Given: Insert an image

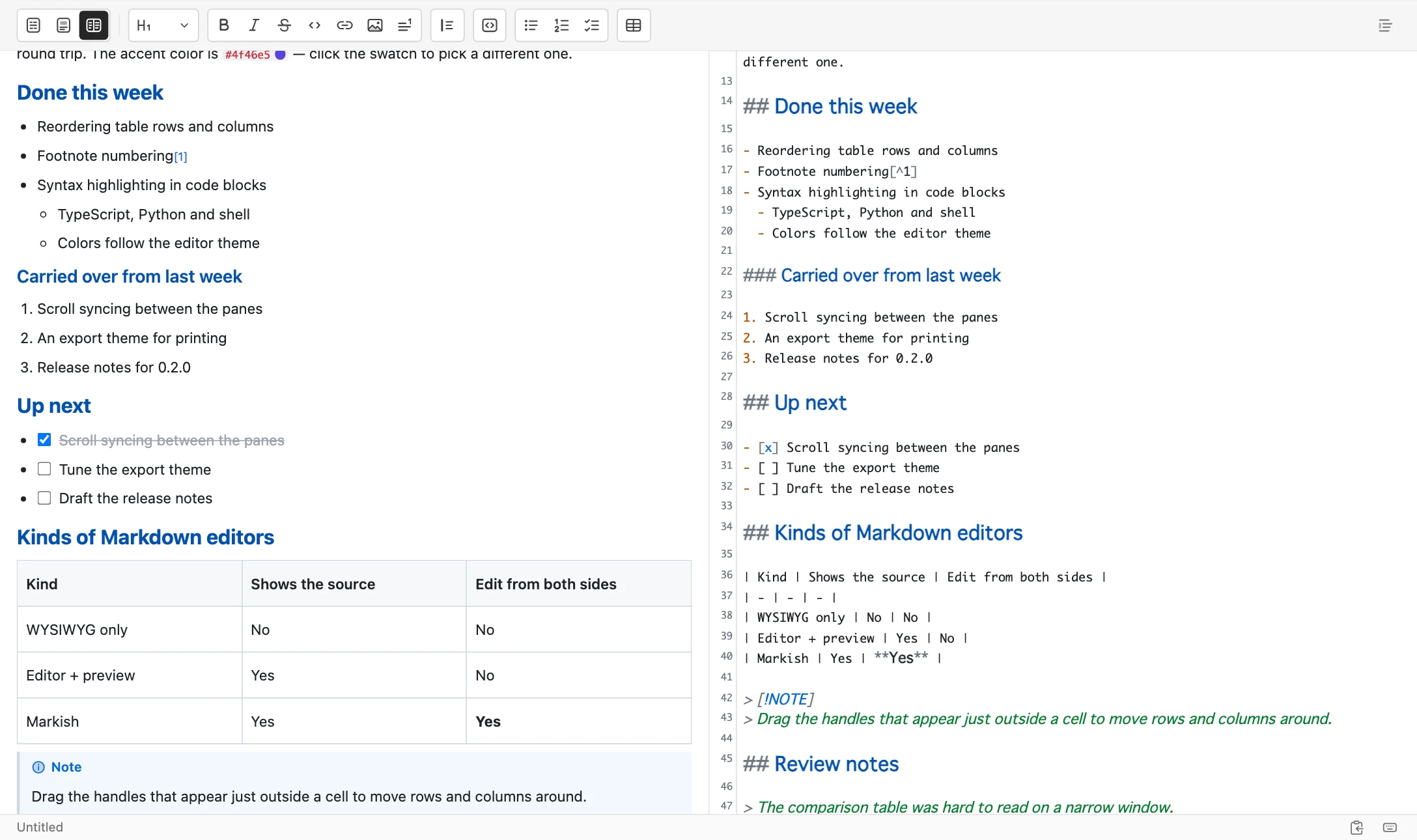Looking at the screenshot, I should [x=375, y=25].
